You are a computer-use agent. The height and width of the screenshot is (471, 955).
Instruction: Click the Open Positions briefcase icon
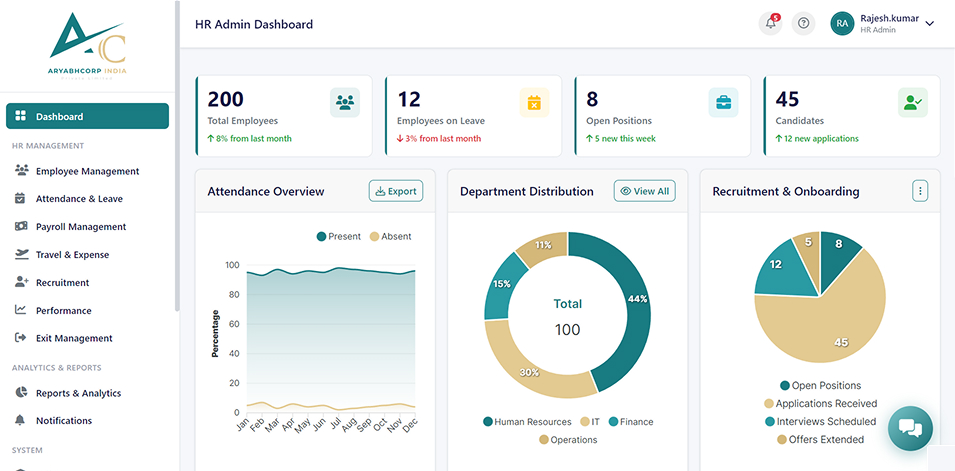point(723,102)
